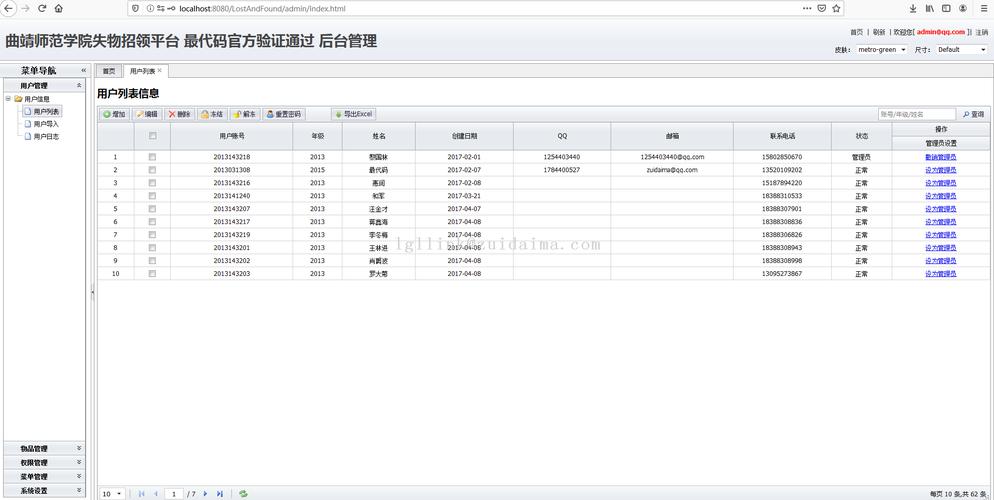Go to the previous page of results
Viewport: 994px width, 500px height.
click(156, 494)
